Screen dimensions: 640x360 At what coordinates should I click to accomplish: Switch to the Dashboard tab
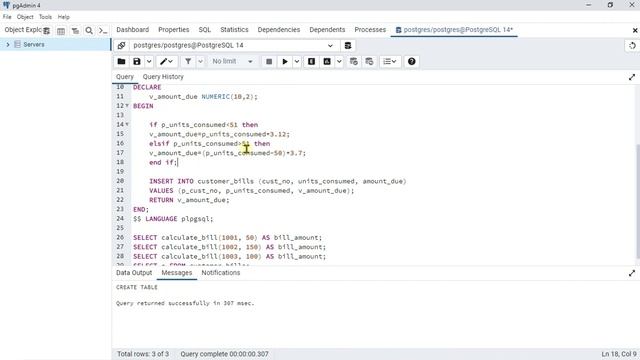pyautogui.click(x=133, y=30)
